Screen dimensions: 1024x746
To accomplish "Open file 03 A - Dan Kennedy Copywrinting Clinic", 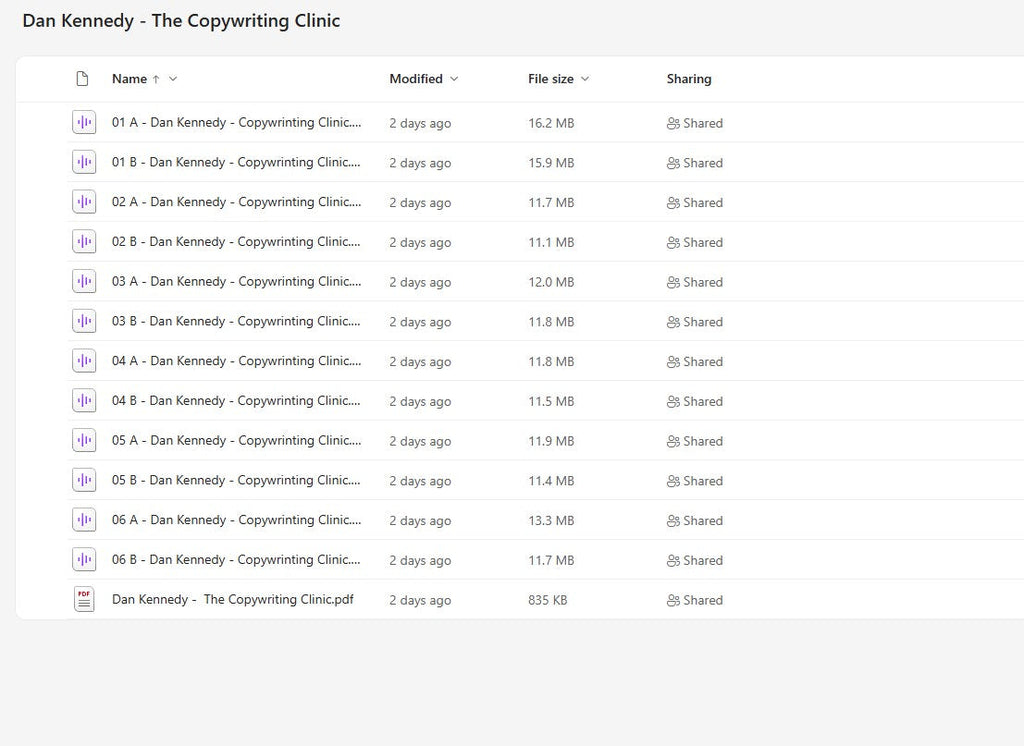I will point(236,282).
